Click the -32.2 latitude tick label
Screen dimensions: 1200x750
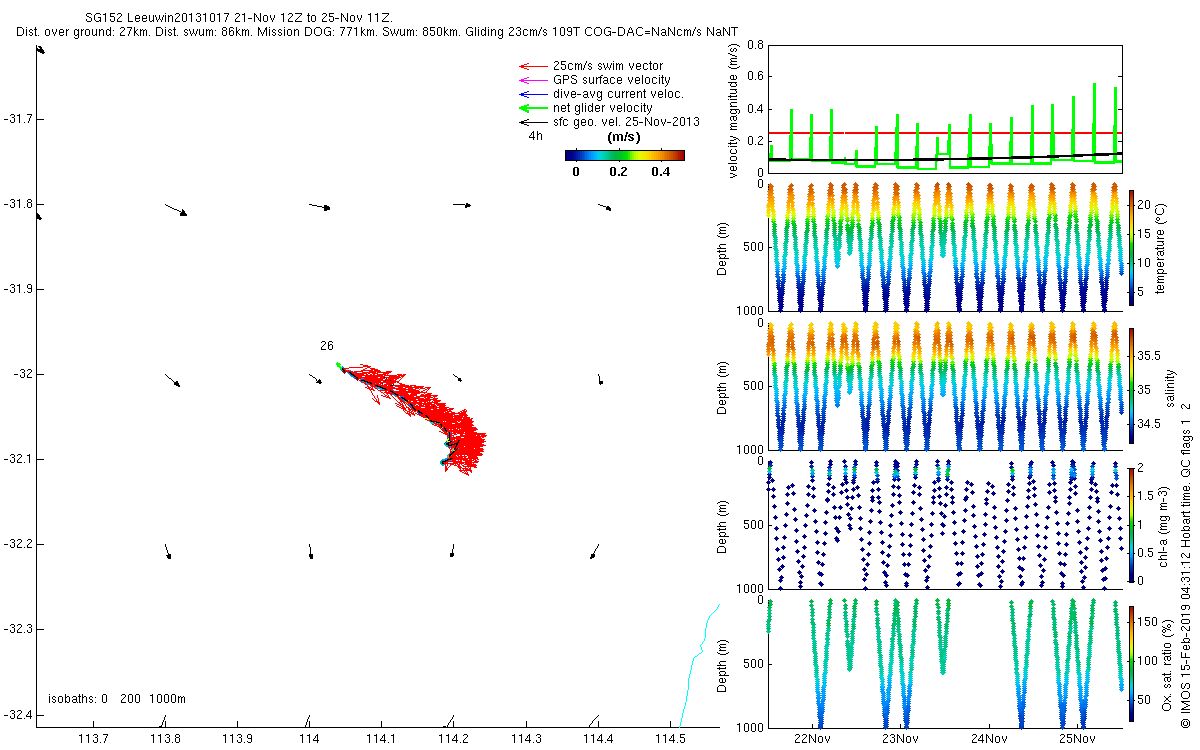coord(18,544)
